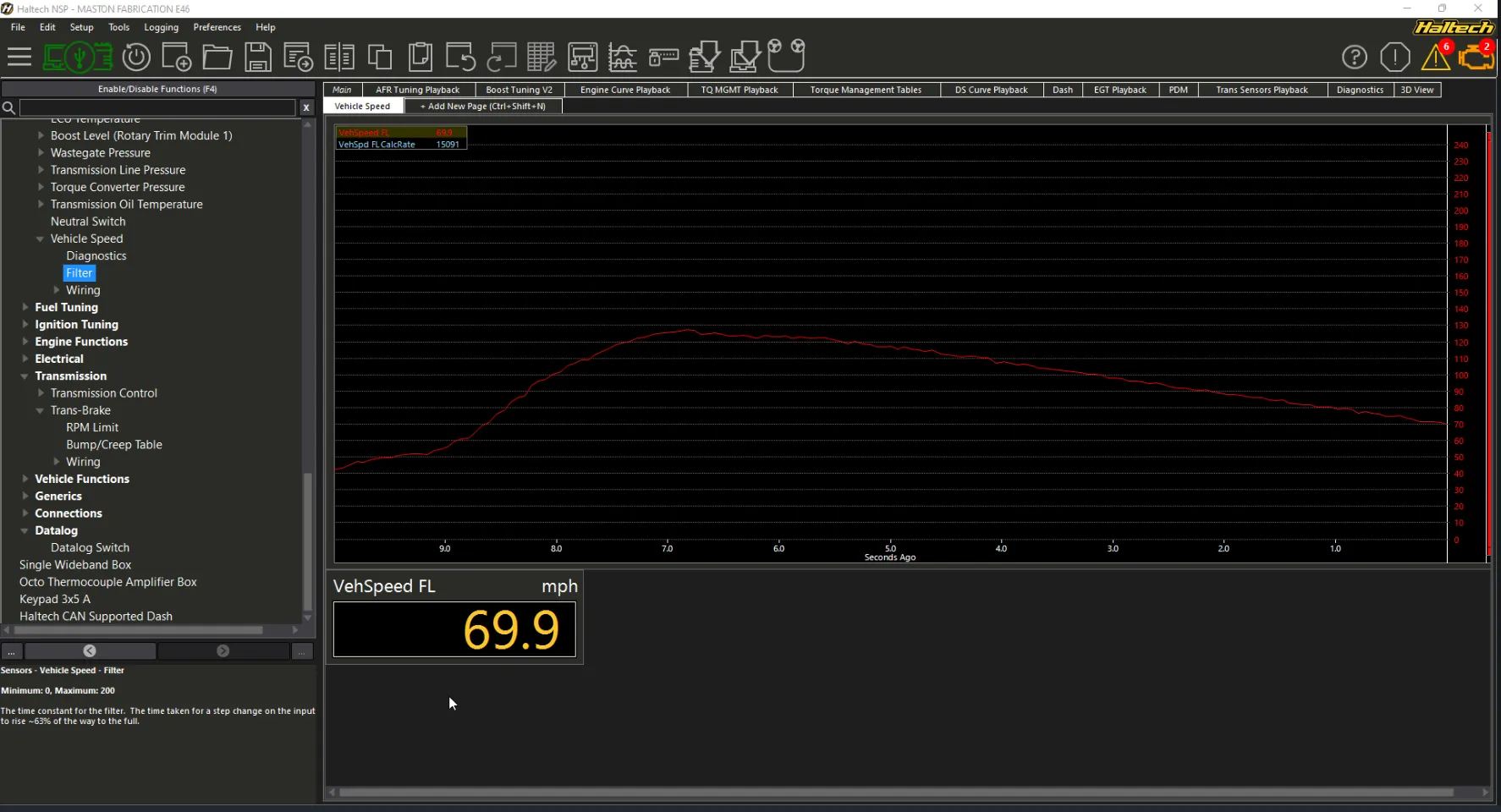This screenshot has height=812, width=1501.
Task: Create a new map file icon
Action: 177,58
